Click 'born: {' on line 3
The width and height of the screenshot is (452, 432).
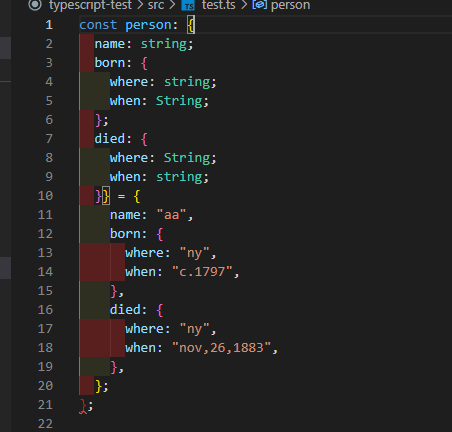click(x=121, y=63)
